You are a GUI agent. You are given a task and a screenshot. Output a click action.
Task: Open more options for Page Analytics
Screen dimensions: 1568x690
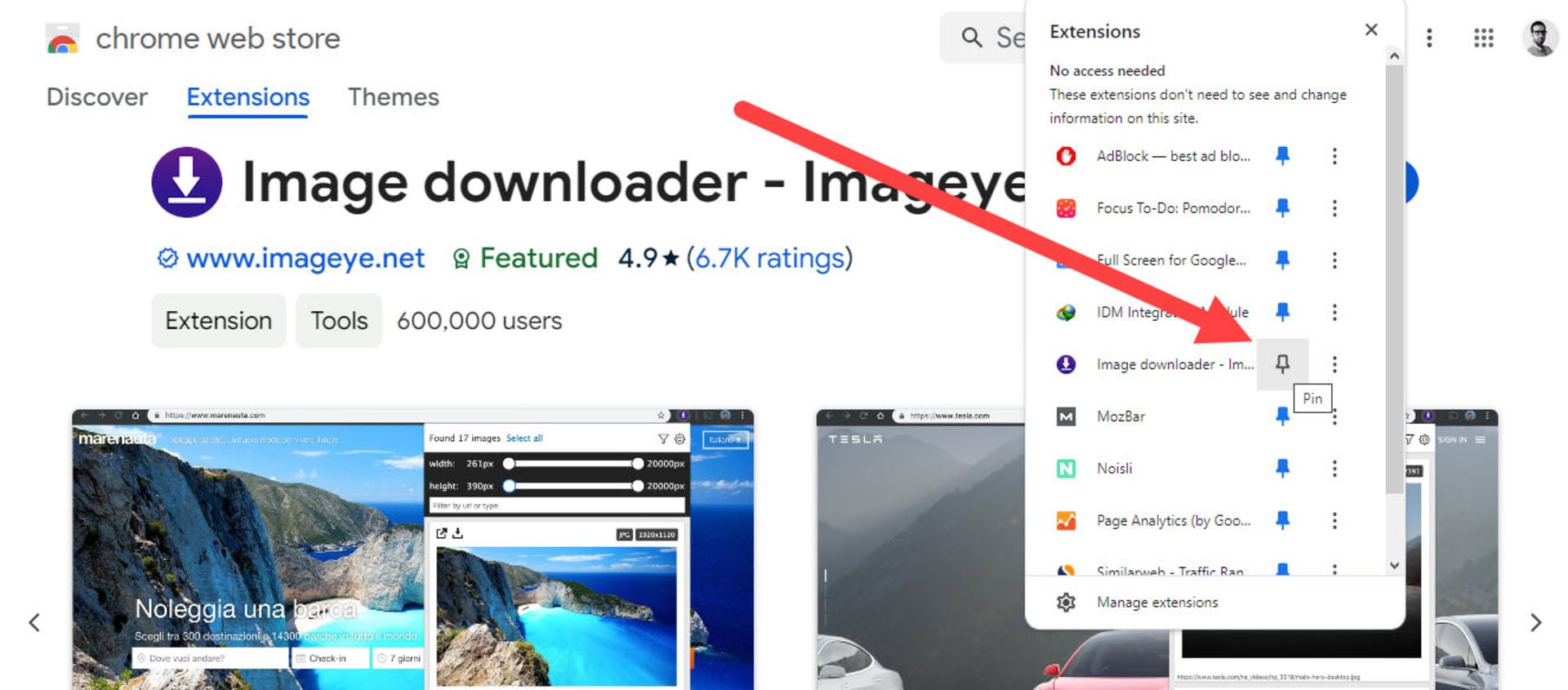(x=1334, y=520)
